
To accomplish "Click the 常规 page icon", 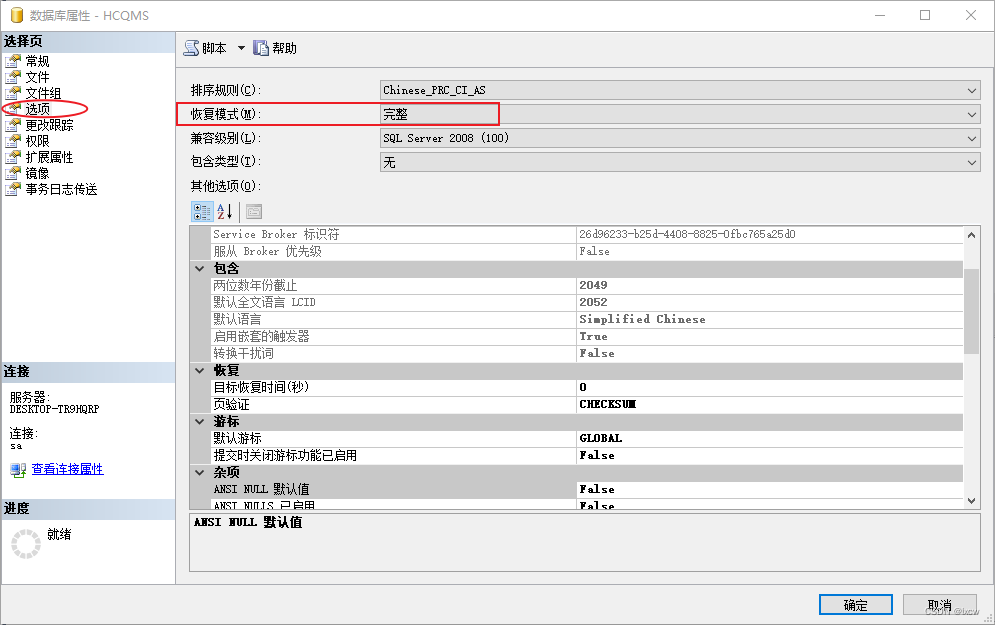I will click(13, 61).
